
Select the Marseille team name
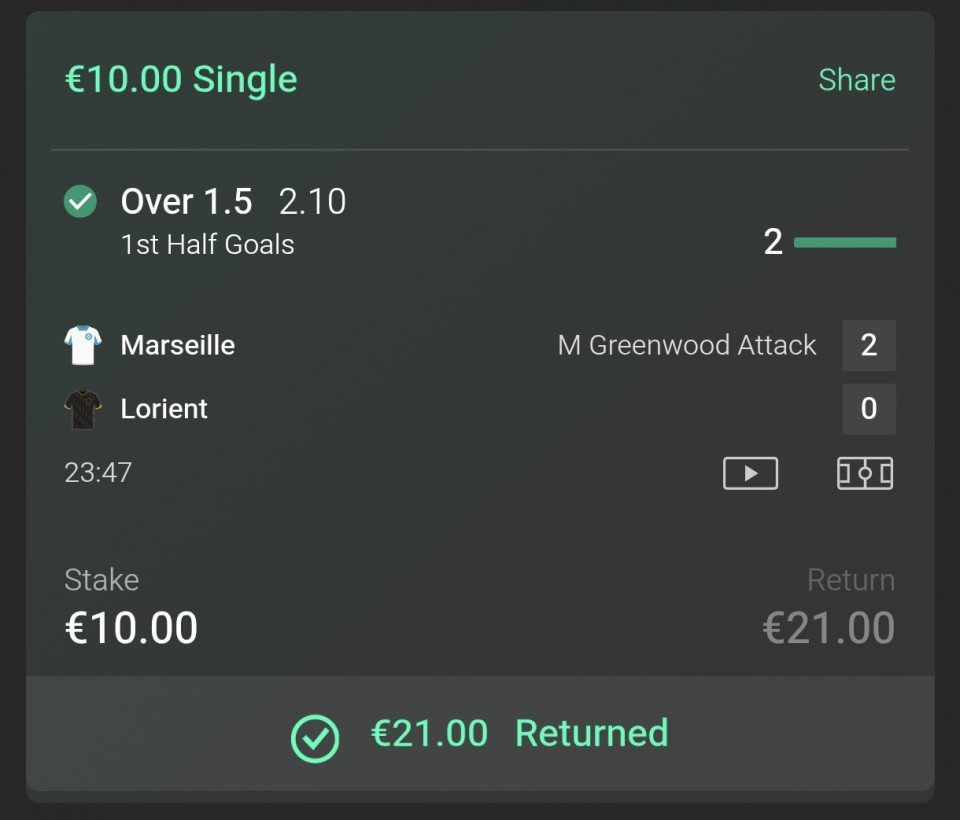[178, 345]
